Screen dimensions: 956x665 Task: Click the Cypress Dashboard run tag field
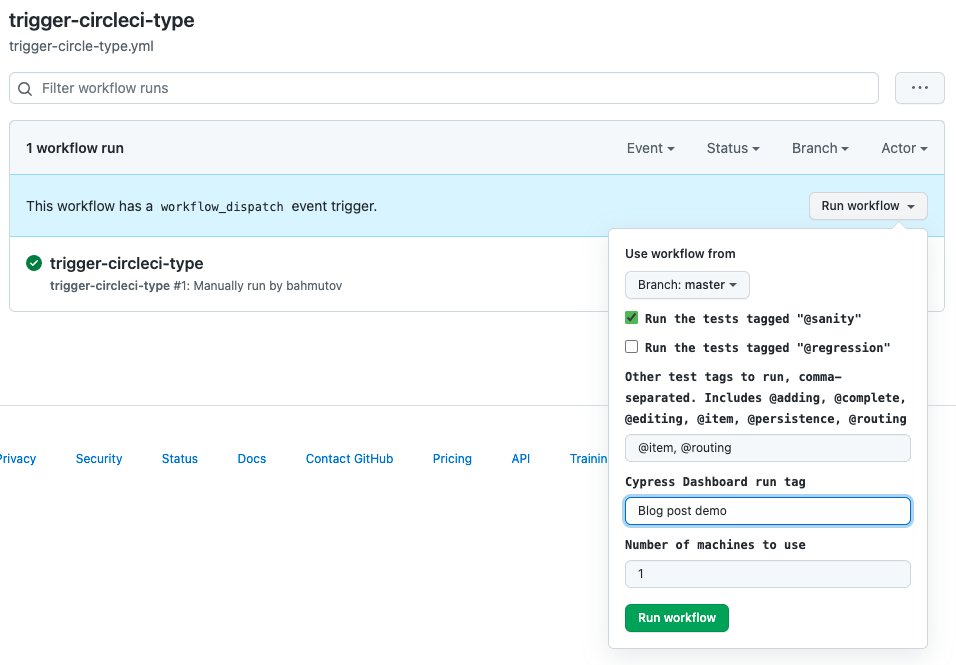767,510
